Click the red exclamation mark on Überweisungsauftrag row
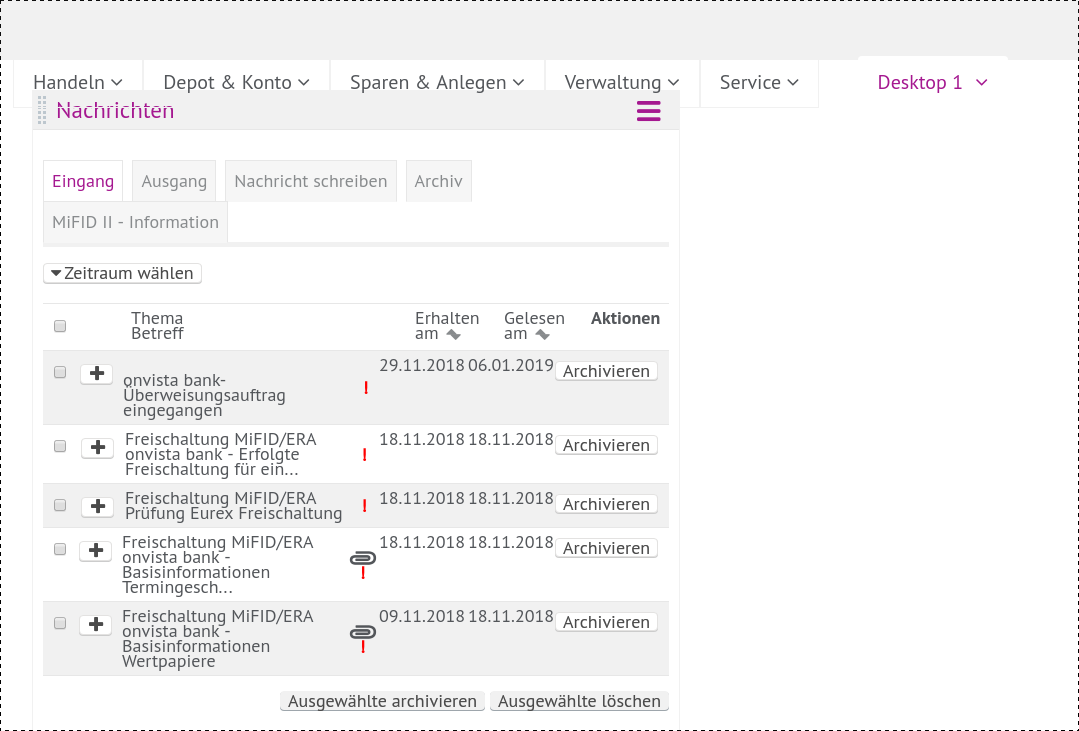 point(366,388)
